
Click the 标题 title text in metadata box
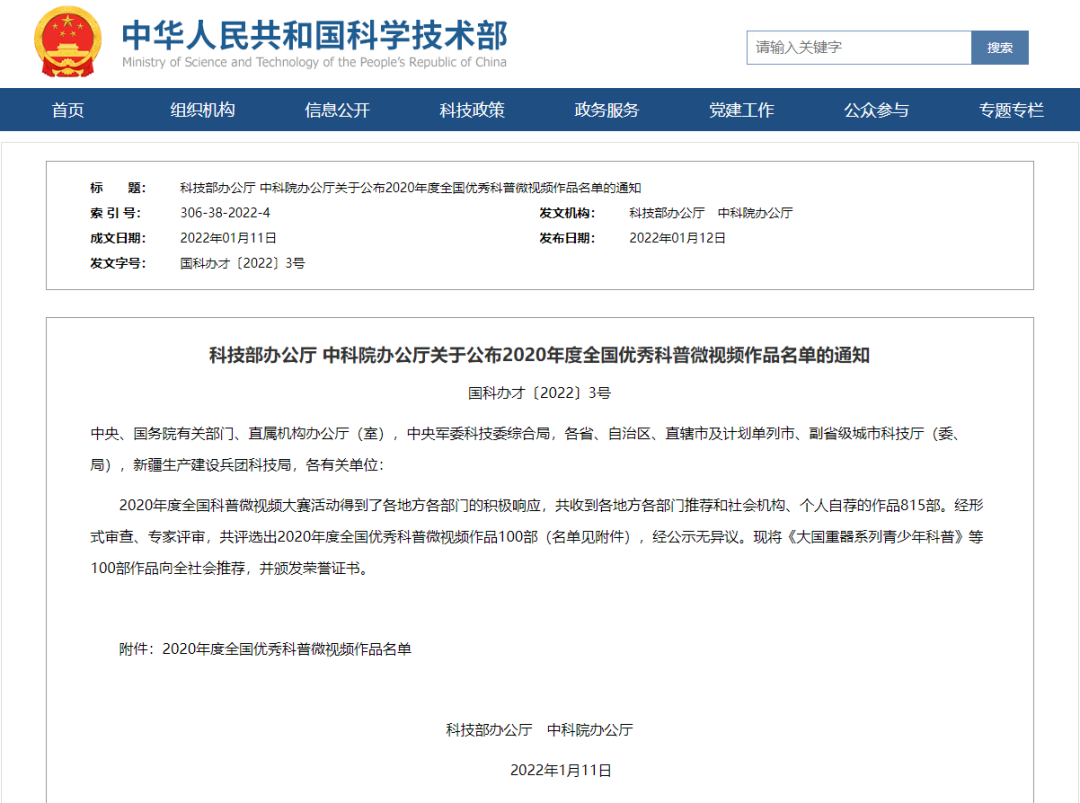pyautogui.click(x=410, y=188)
